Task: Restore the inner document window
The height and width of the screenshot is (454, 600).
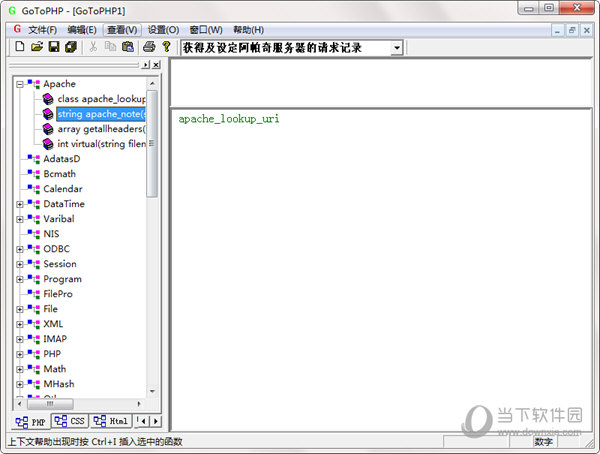Action: (x=572, y=30)
